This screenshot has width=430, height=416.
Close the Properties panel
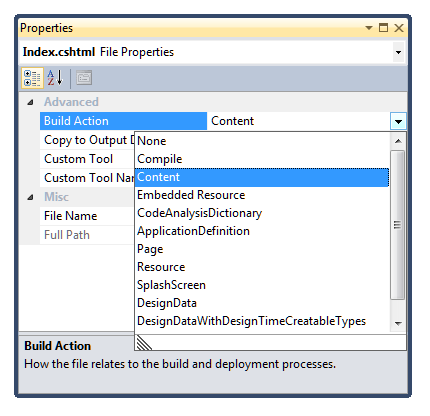(x=399, y=28)
